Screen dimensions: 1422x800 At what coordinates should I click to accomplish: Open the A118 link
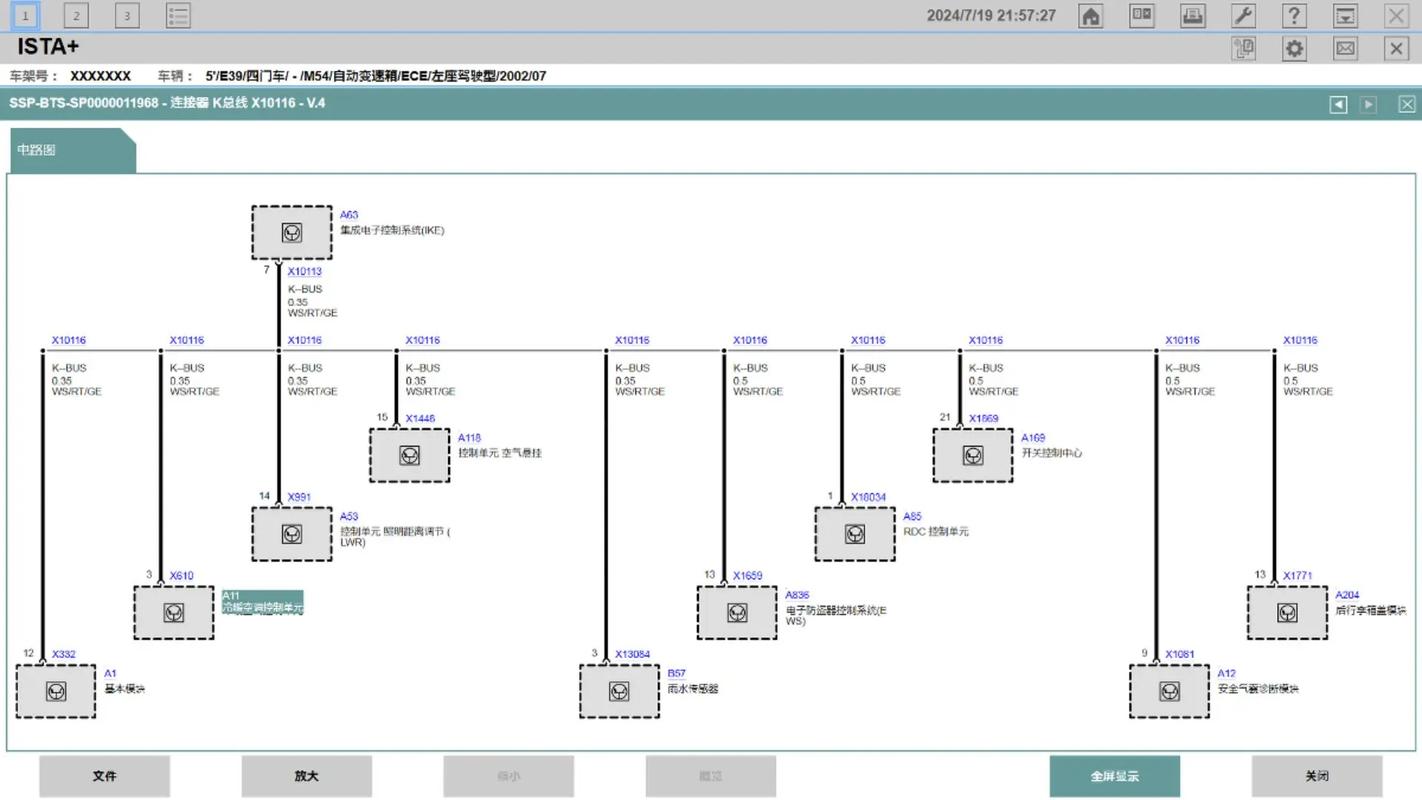pos(469,438)
